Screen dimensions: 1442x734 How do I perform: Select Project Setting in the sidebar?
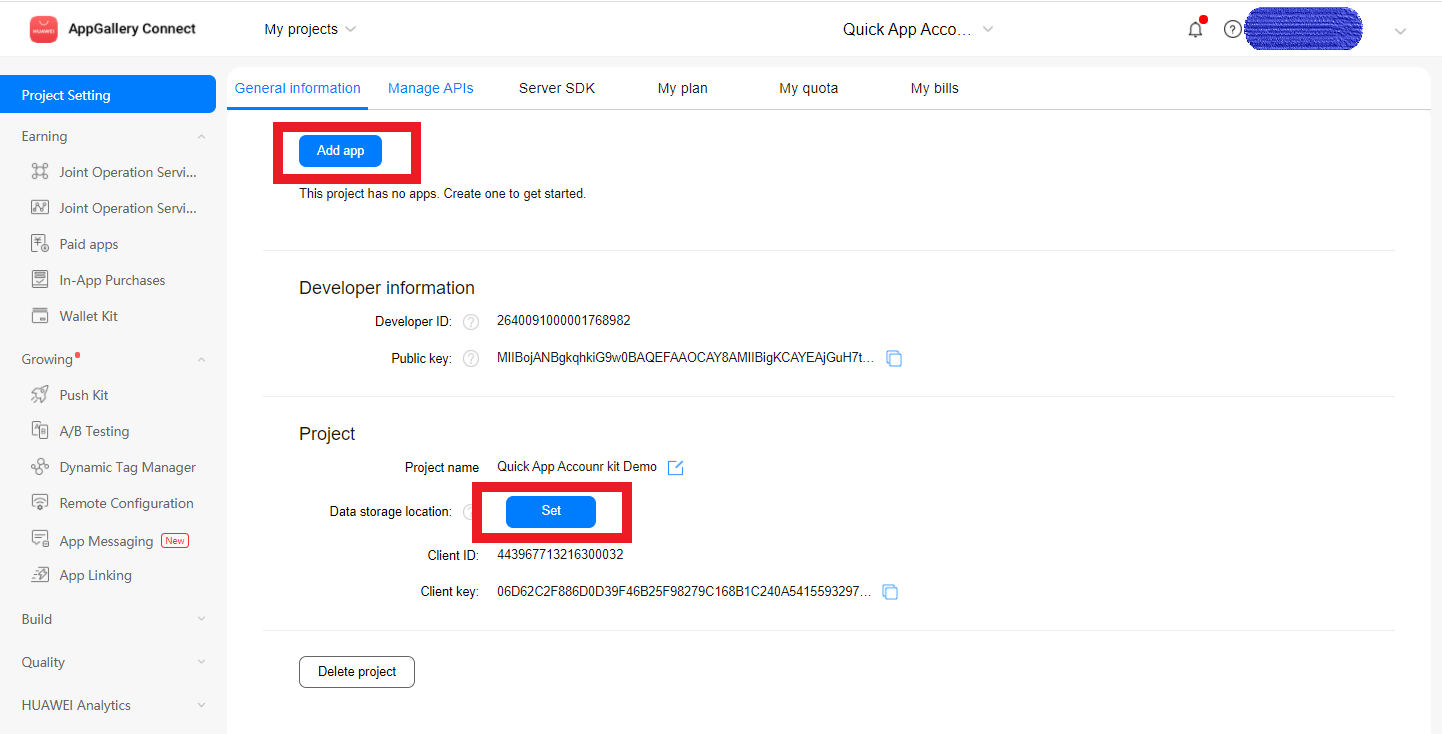pyautogui.click(x=108, y=95)
